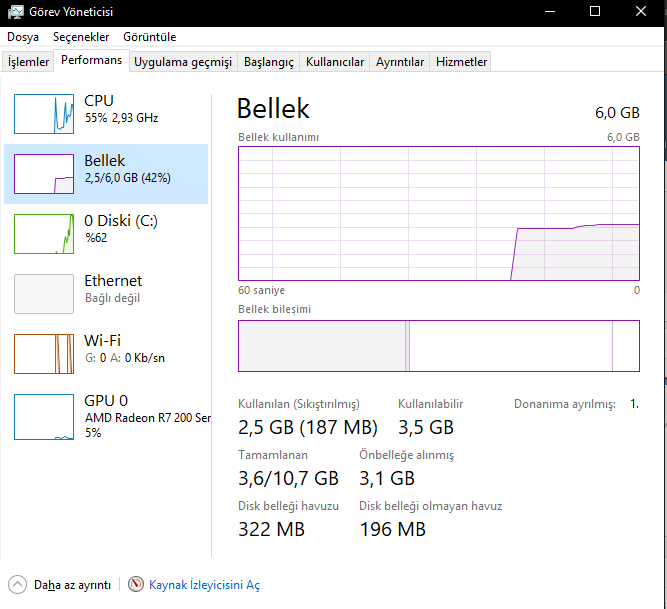Select the GPU 0 graph thumbnail

tap(44, 417)
